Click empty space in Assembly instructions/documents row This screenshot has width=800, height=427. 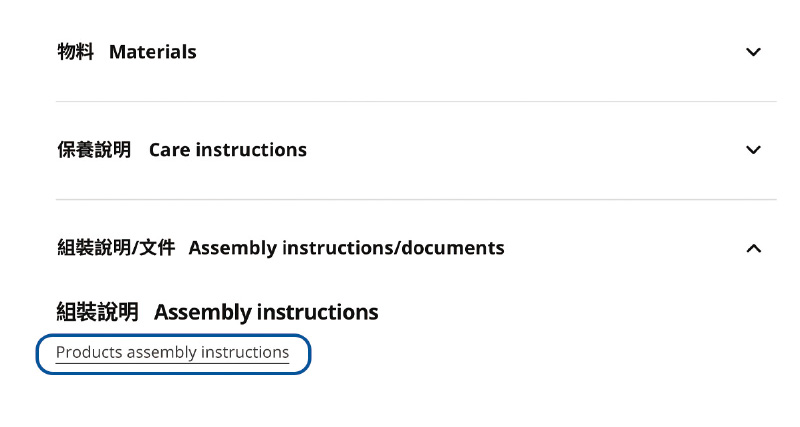click(x=620, y=248)
